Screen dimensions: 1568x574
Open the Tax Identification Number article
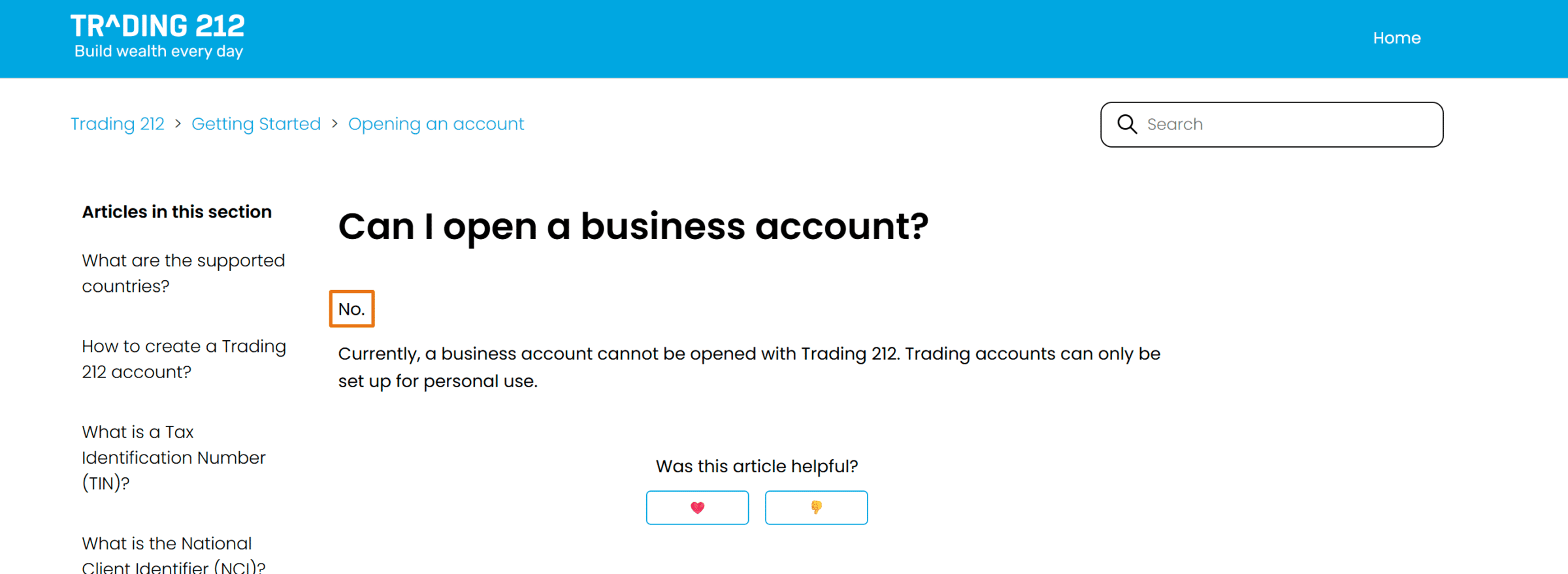(174, 457)
